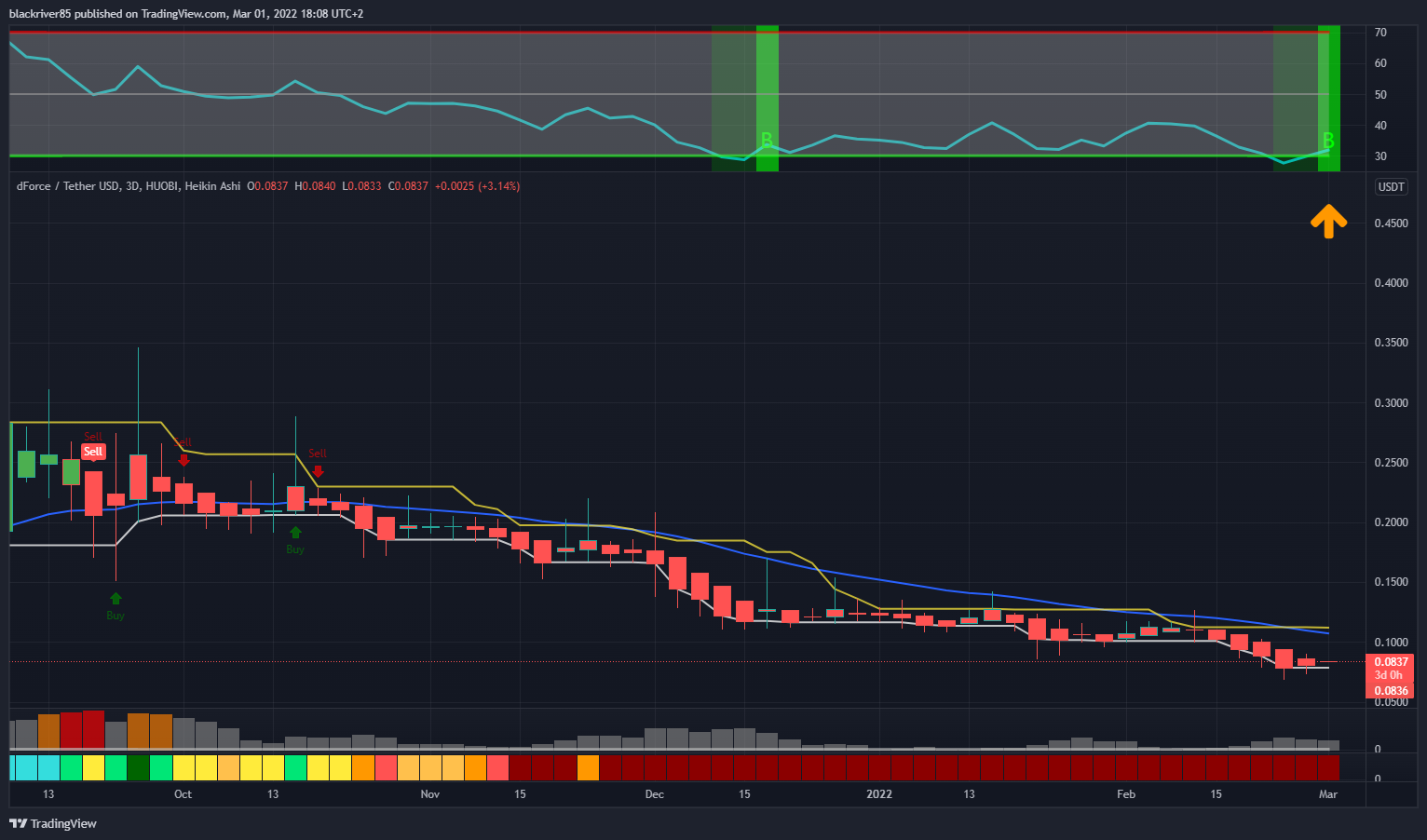Image resolution: width=1427 pixels, height=840 pixels.
Task: Click the boxed red Sell label
Action: 93,452
